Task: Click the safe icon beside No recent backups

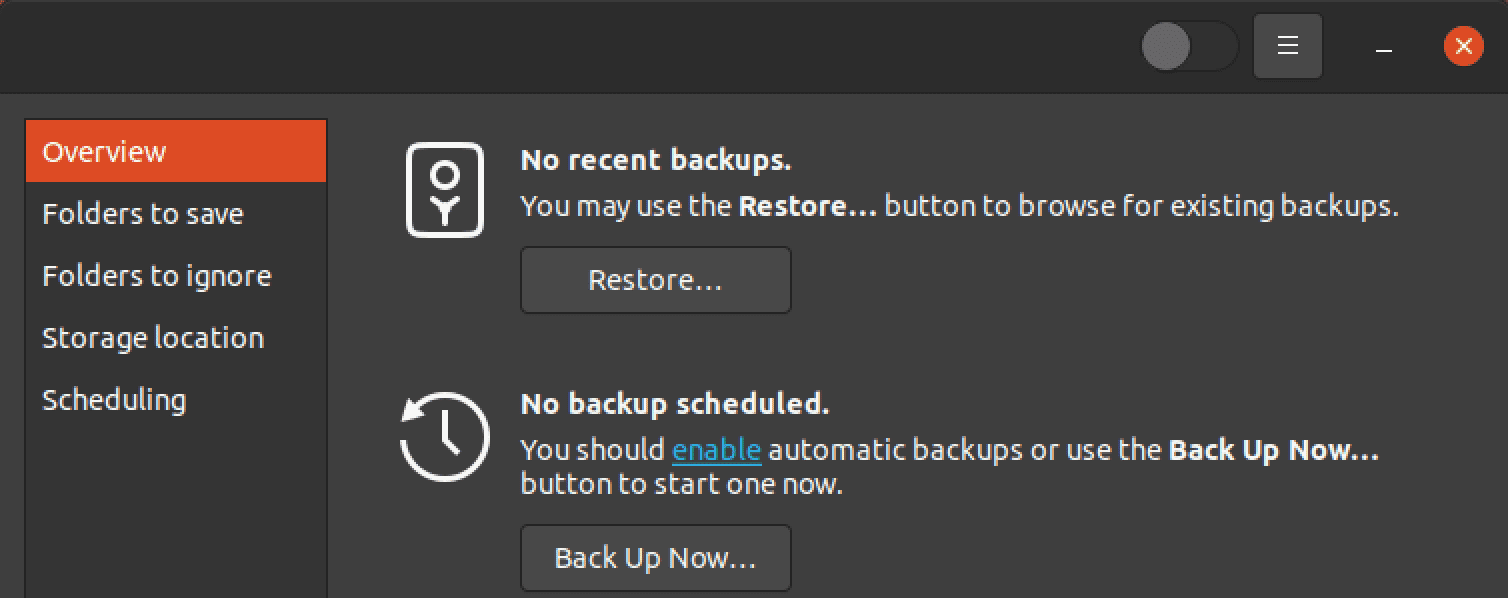Action: pos(445,190)
